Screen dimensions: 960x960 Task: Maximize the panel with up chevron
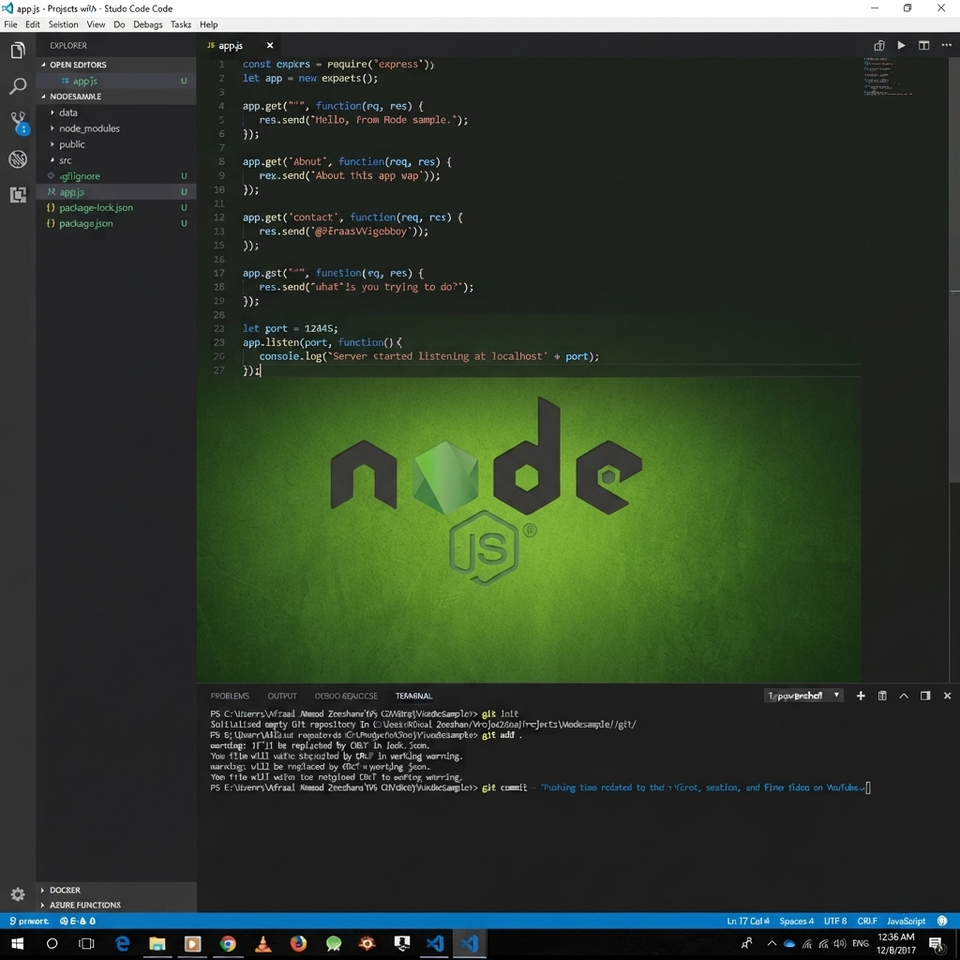(x=904, y=696)
